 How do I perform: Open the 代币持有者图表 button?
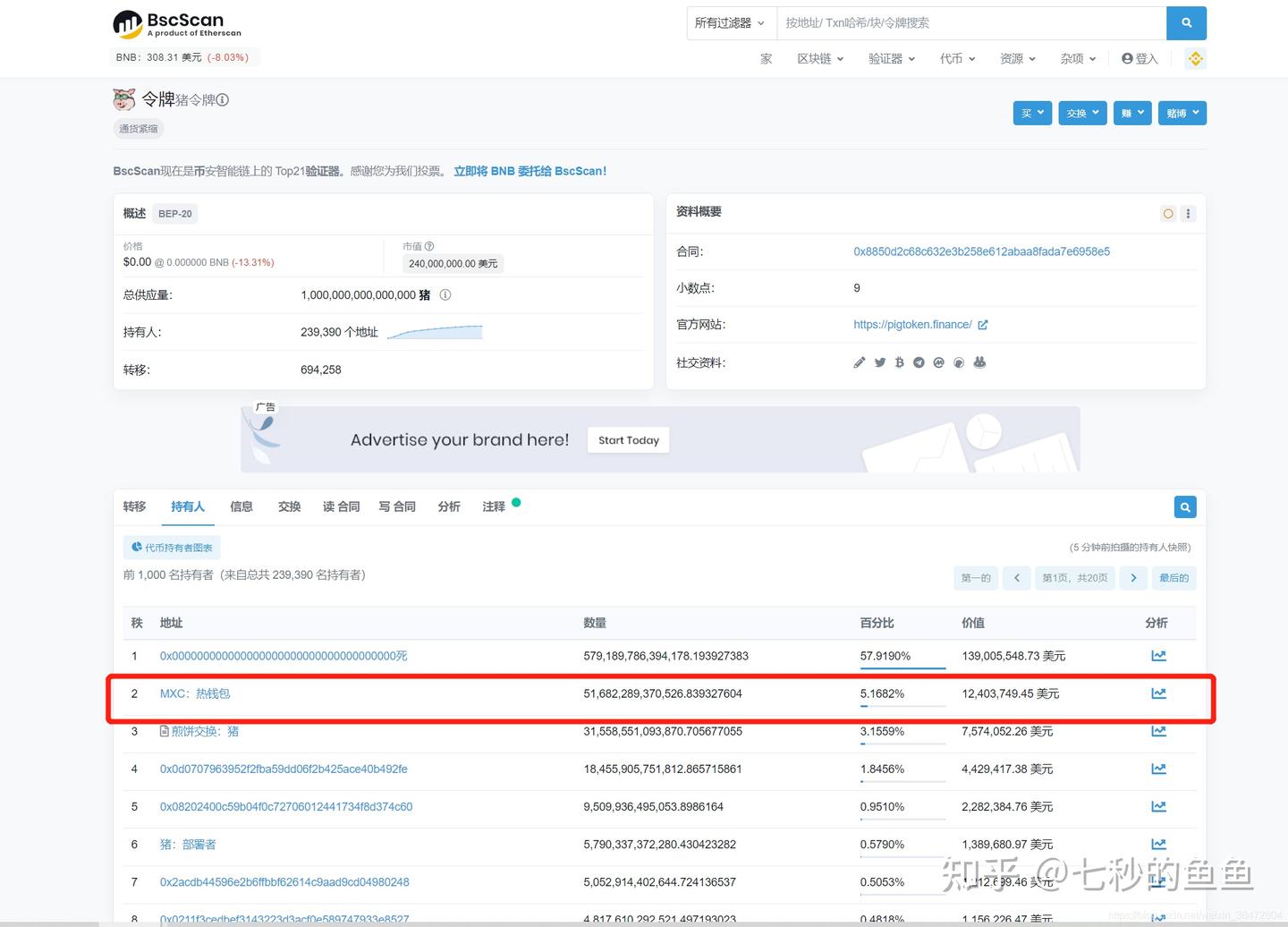[172, 548]
